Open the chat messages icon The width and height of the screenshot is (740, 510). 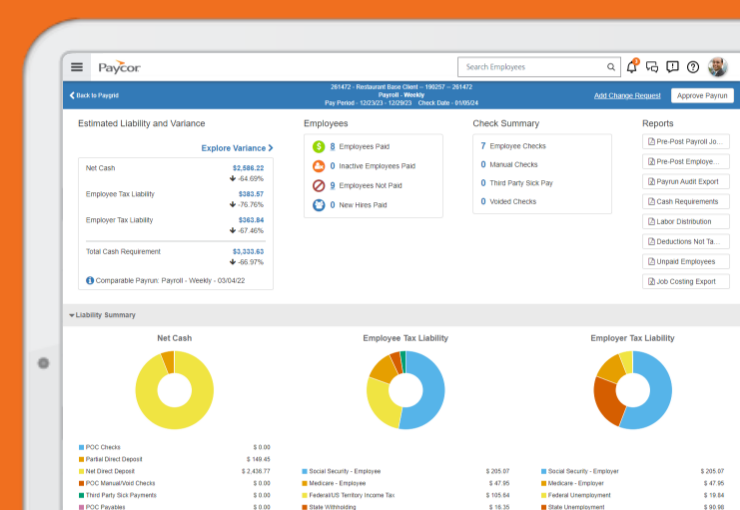[x=652, y=67]
